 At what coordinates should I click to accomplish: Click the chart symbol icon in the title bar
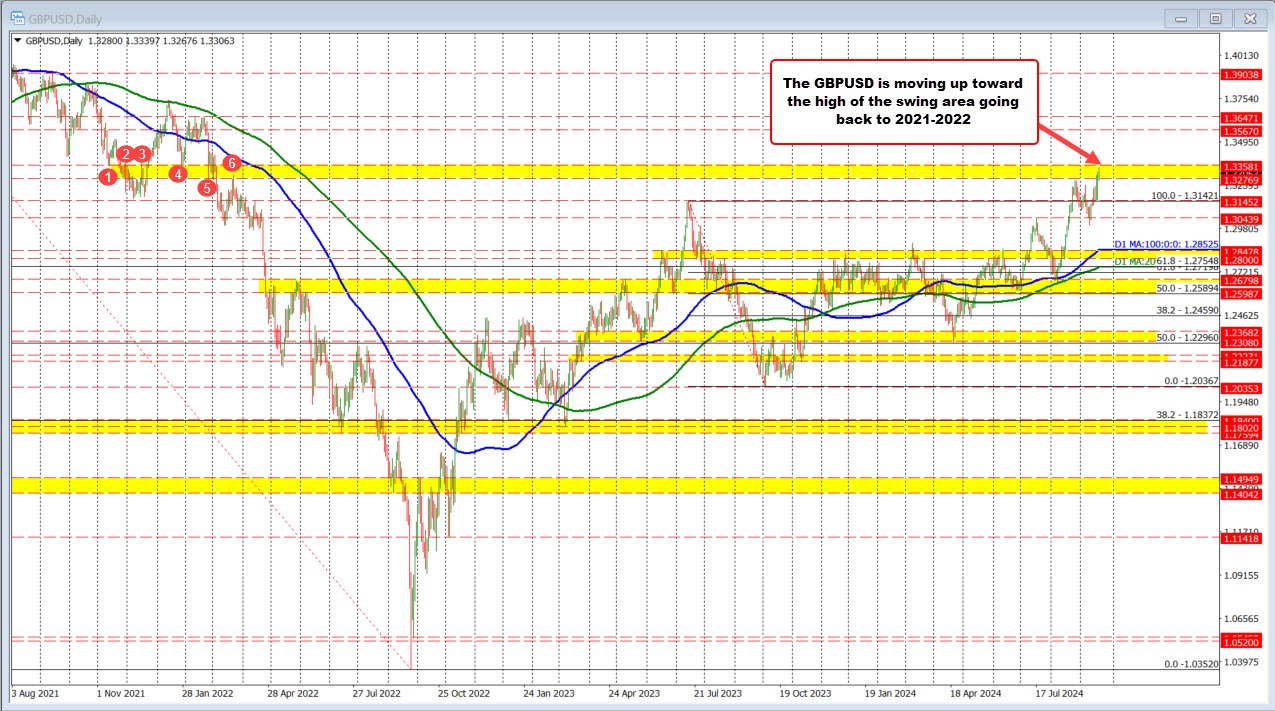click(18, 18)
